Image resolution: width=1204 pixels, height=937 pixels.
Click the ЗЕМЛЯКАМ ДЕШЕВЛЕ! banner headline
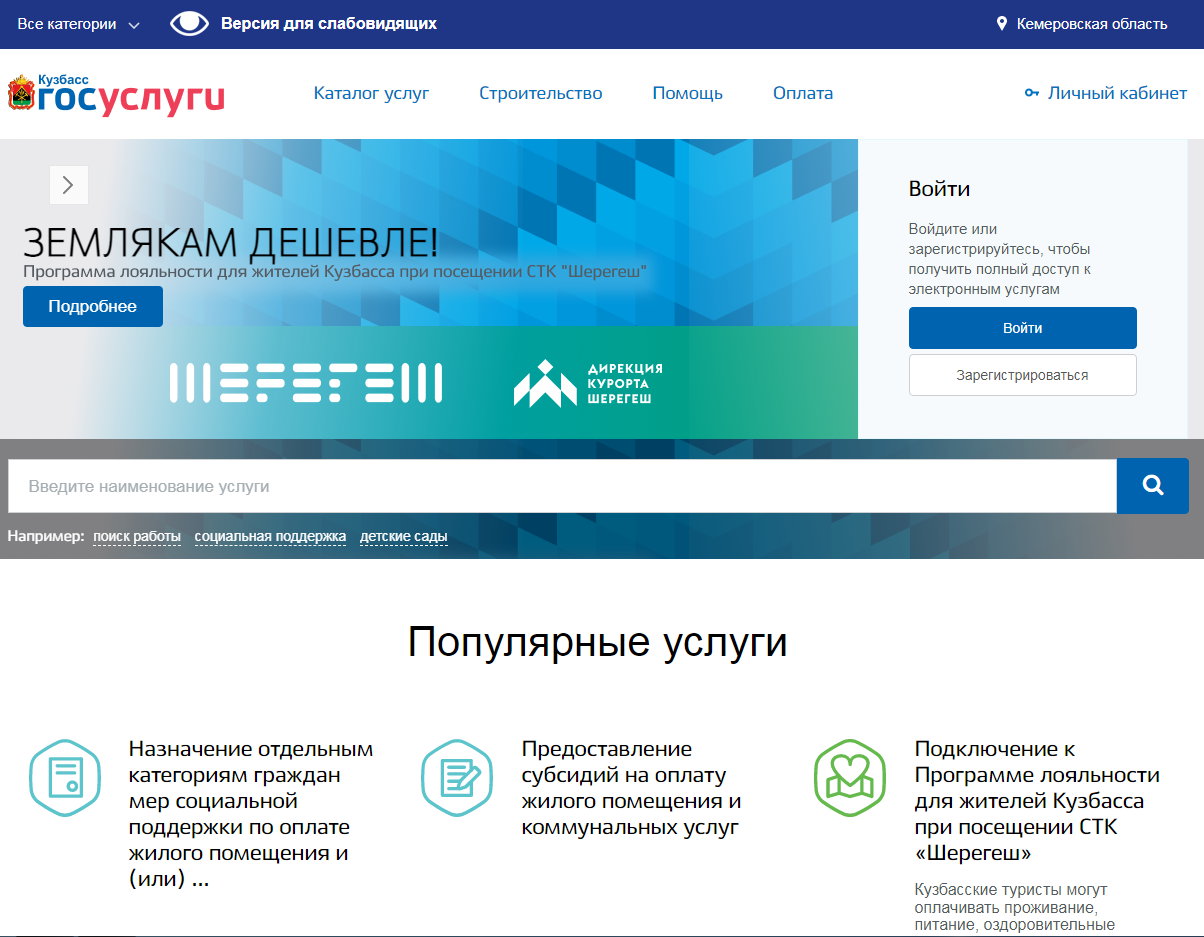coord(230,243)
